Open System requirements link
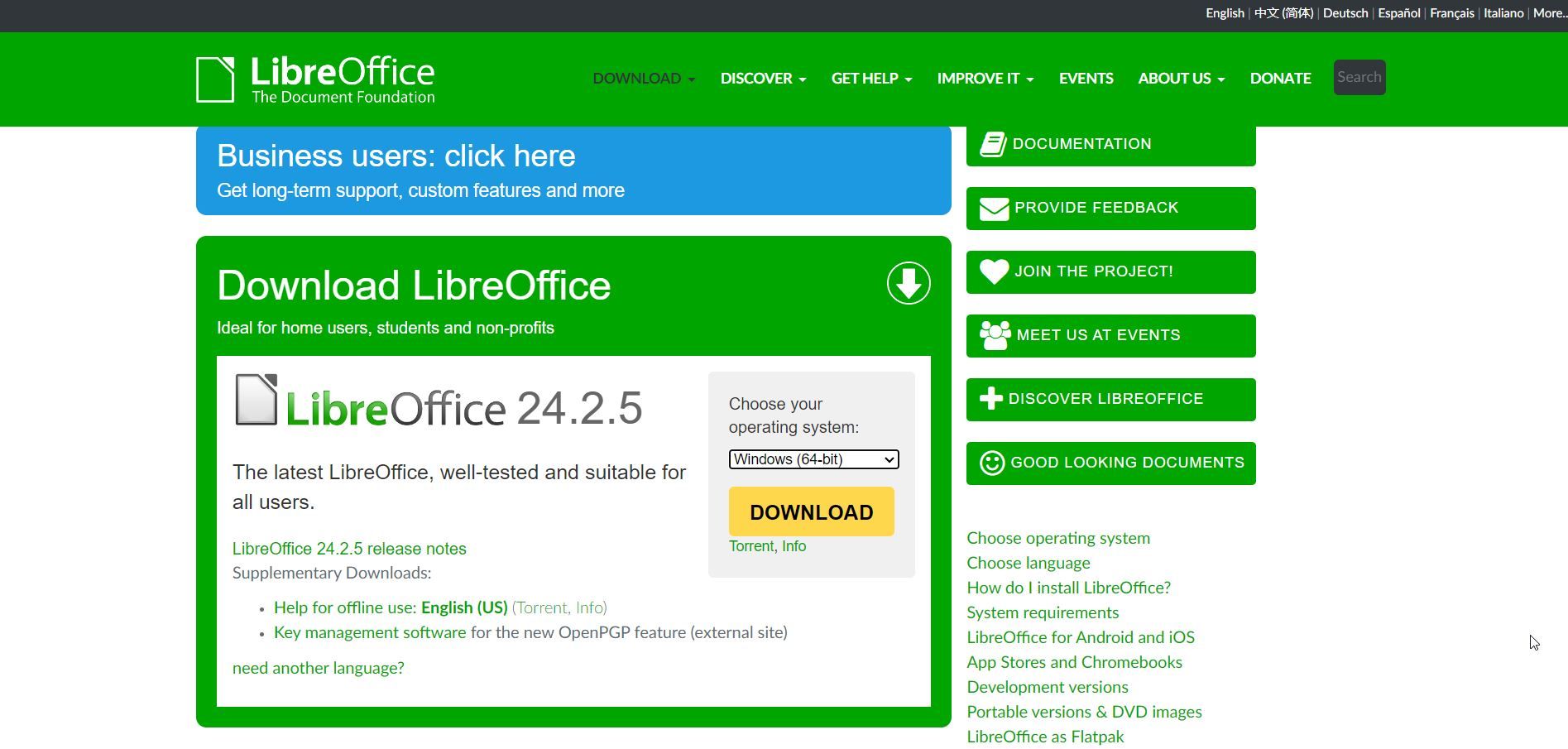 1043,612
